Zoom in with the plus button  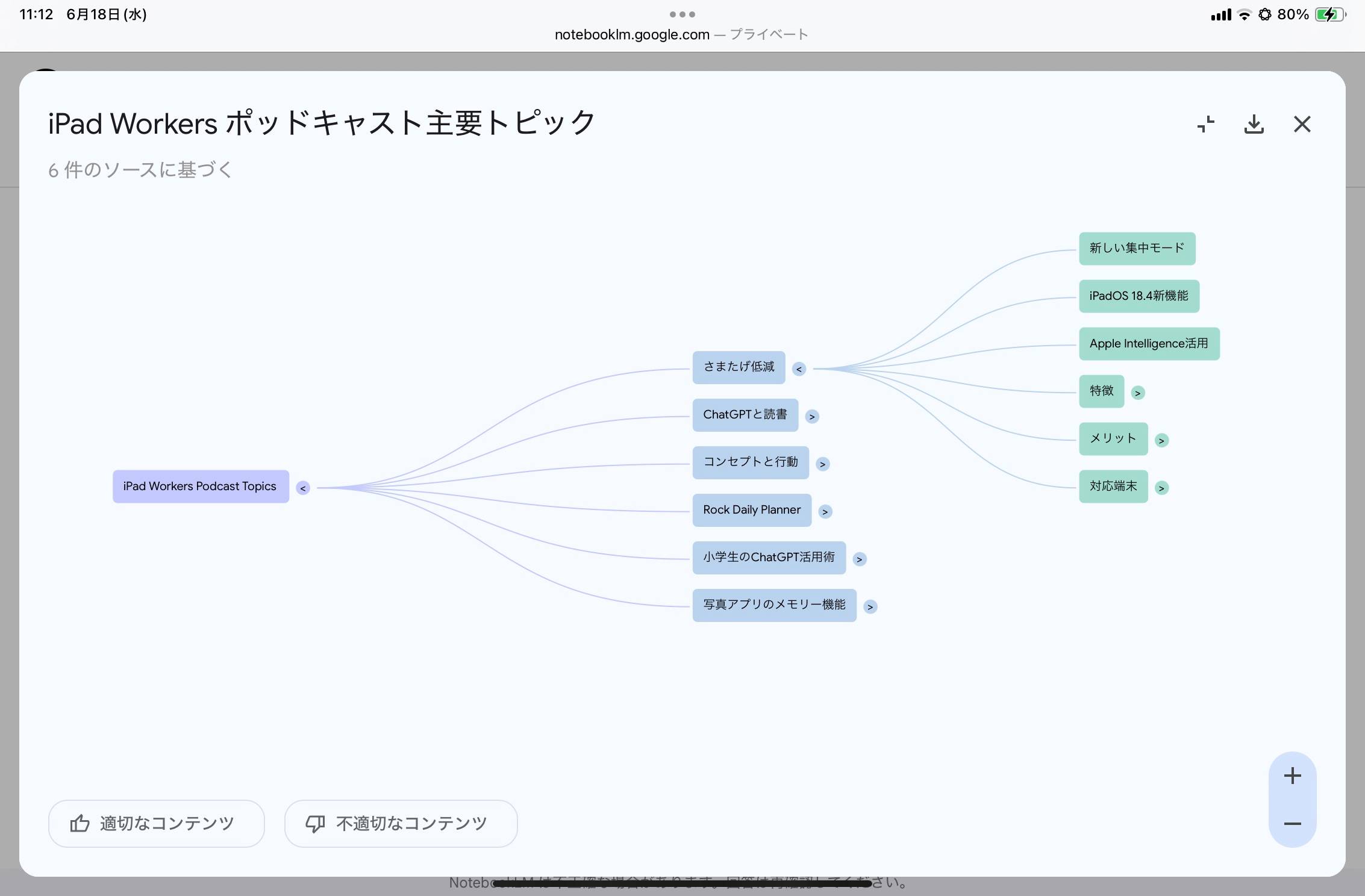[1292, 776]
